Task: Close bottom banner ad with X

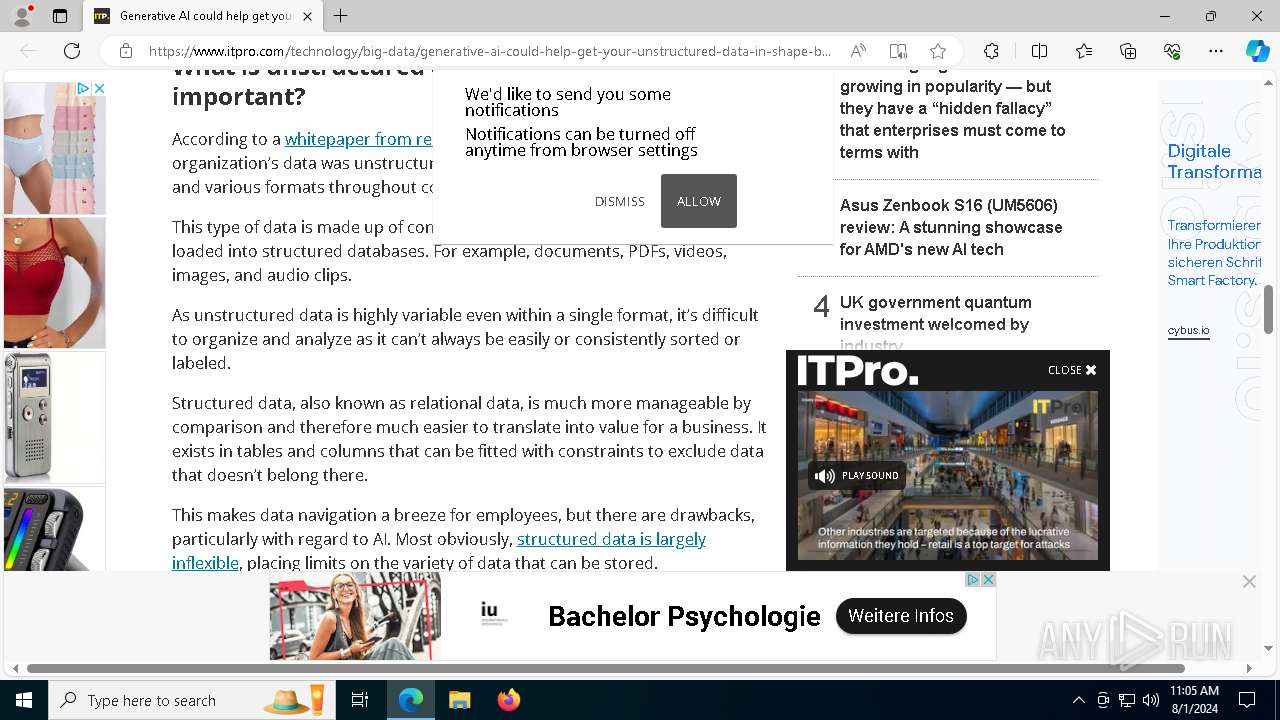Action: 1249,581
